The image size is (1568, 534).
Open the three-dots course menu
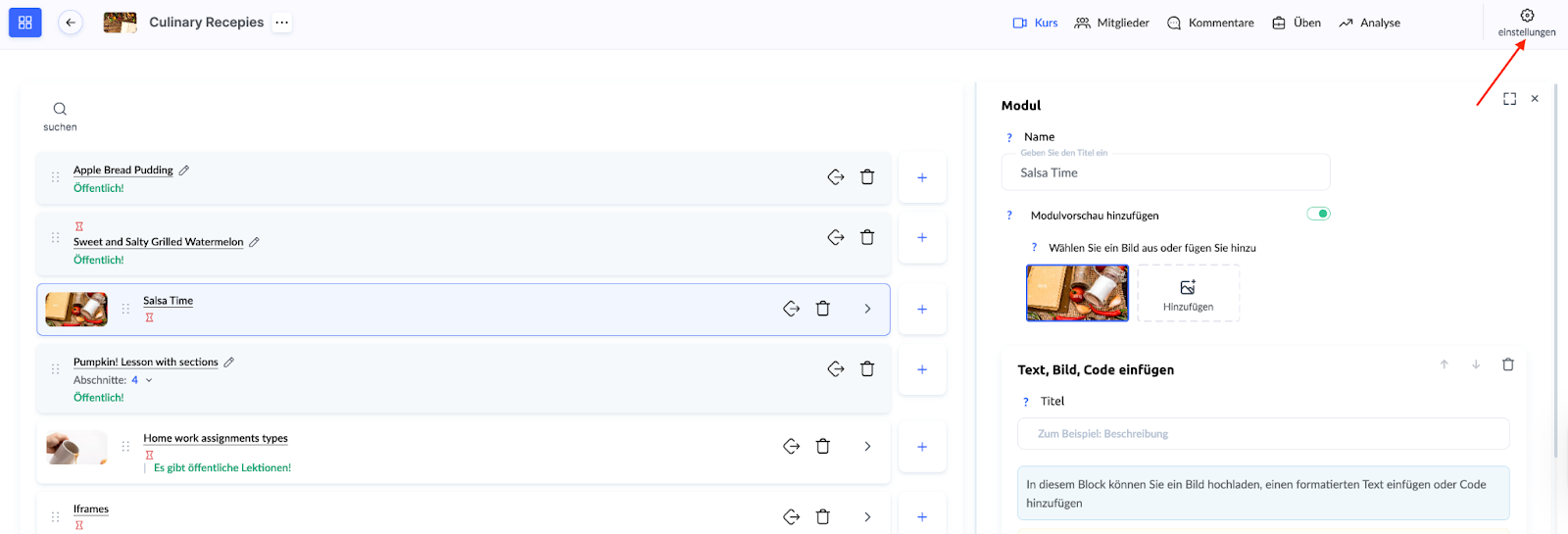click(x=282, y=23)
